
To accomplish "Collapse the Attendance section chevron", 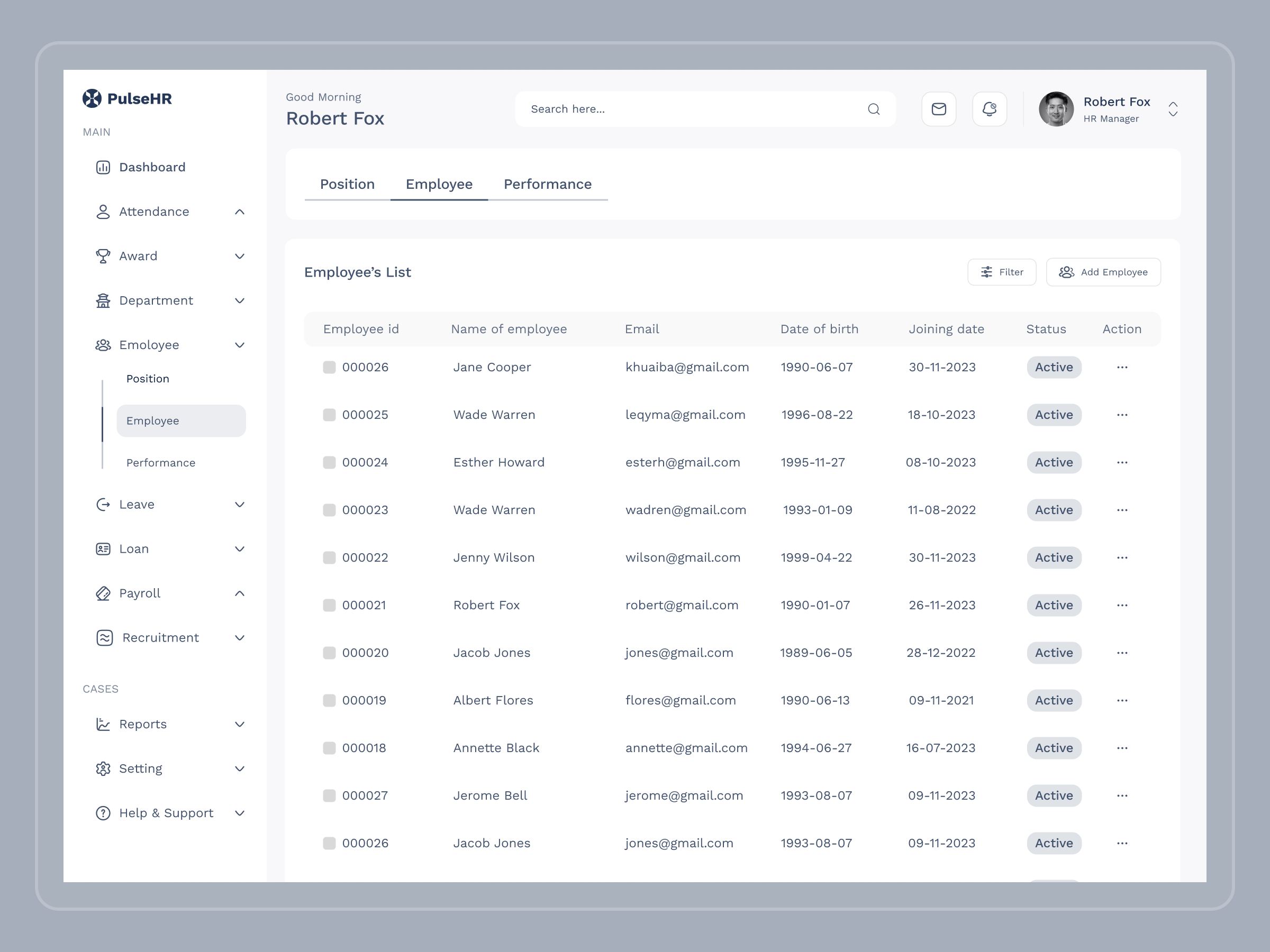I will 240,211.
